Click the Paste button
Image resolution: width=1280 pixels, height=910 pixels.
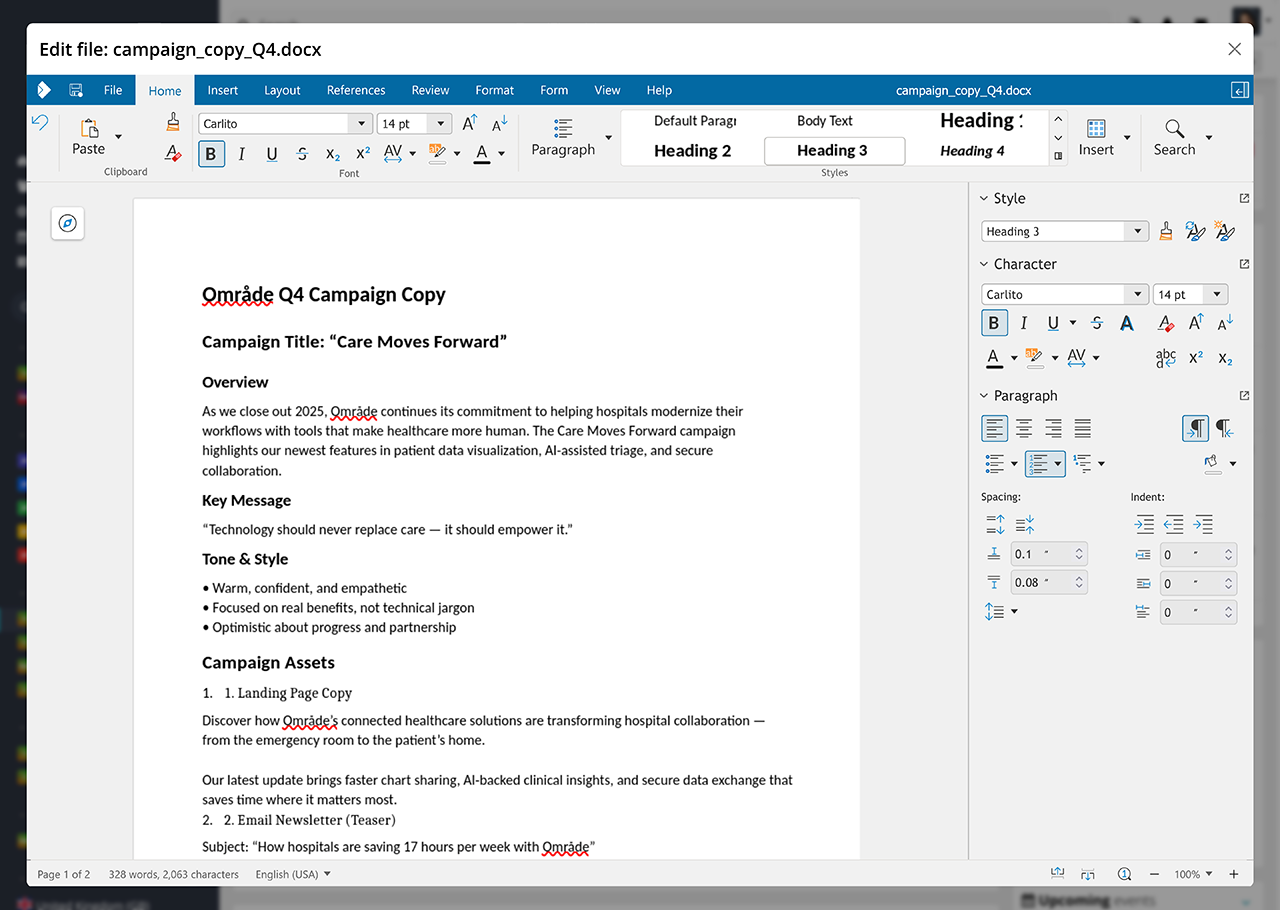88,138
